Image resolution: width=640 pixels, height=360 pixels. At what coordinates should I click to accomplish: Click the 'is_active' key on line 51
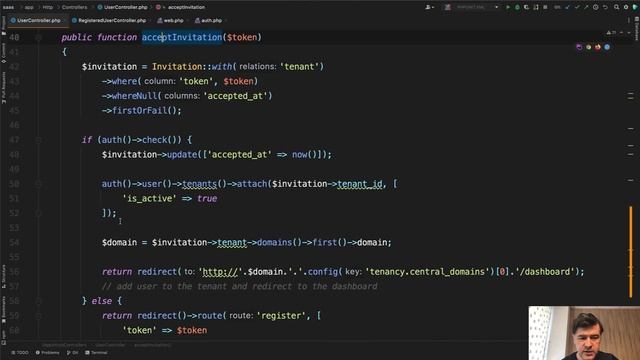click(149, 198)
